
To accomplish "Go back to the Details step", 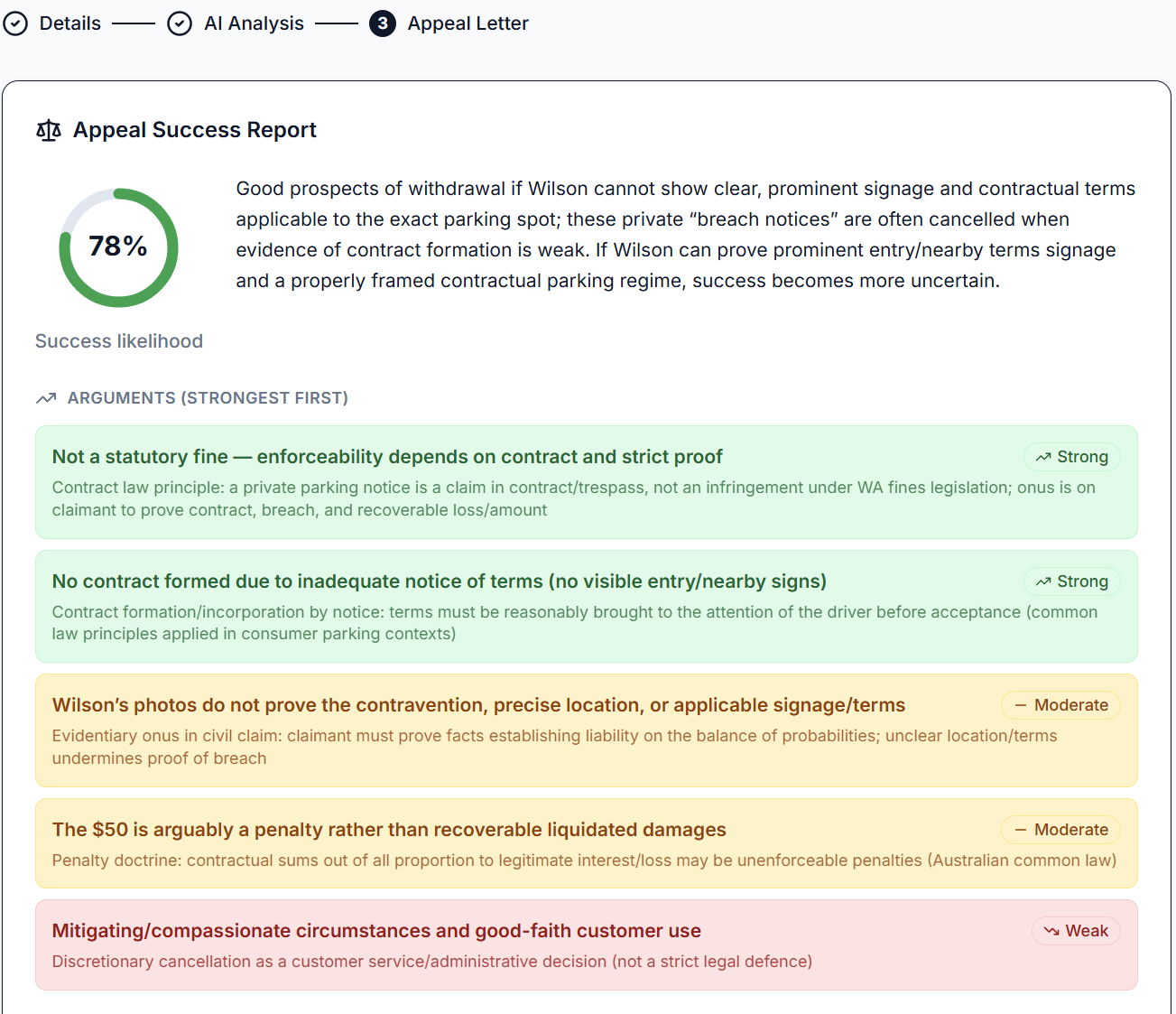I will click(x=70, y=23).
